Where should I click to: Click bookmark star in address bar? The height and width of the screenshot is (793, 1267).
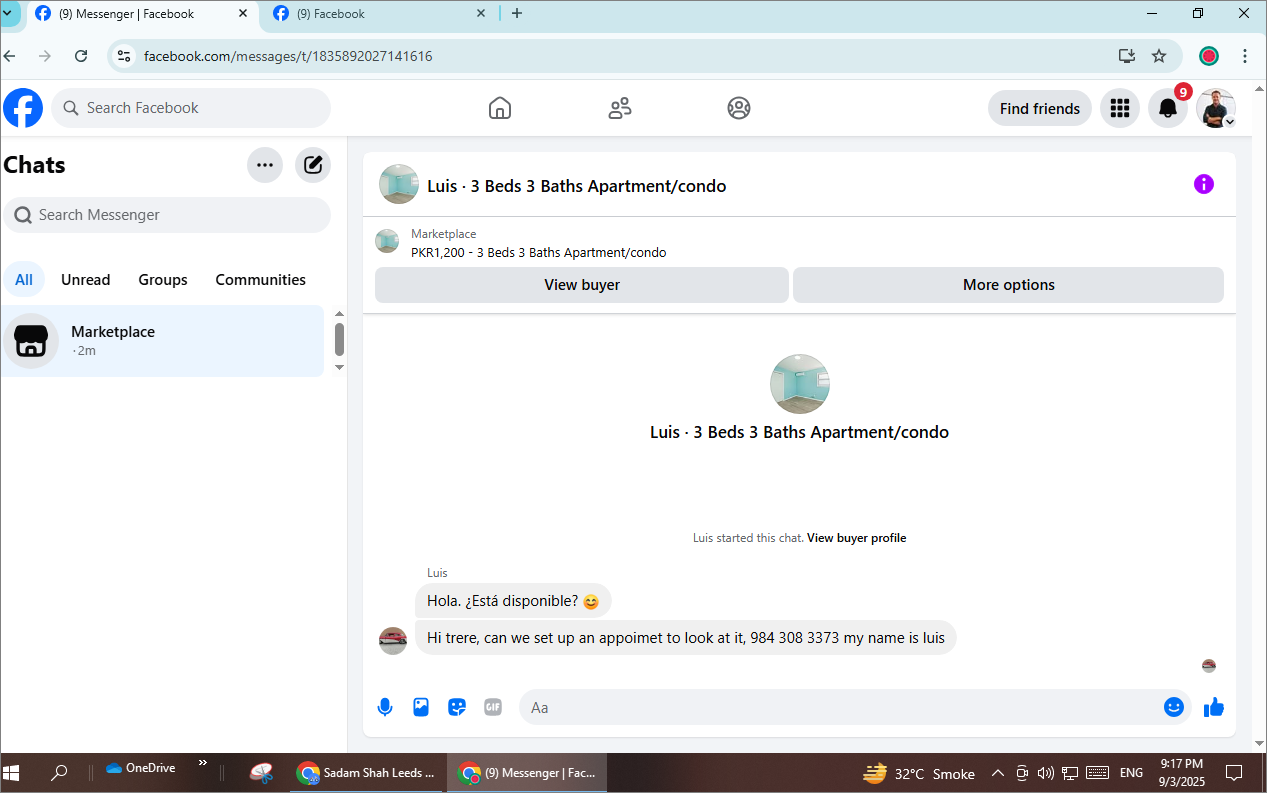pos(1159,56)
